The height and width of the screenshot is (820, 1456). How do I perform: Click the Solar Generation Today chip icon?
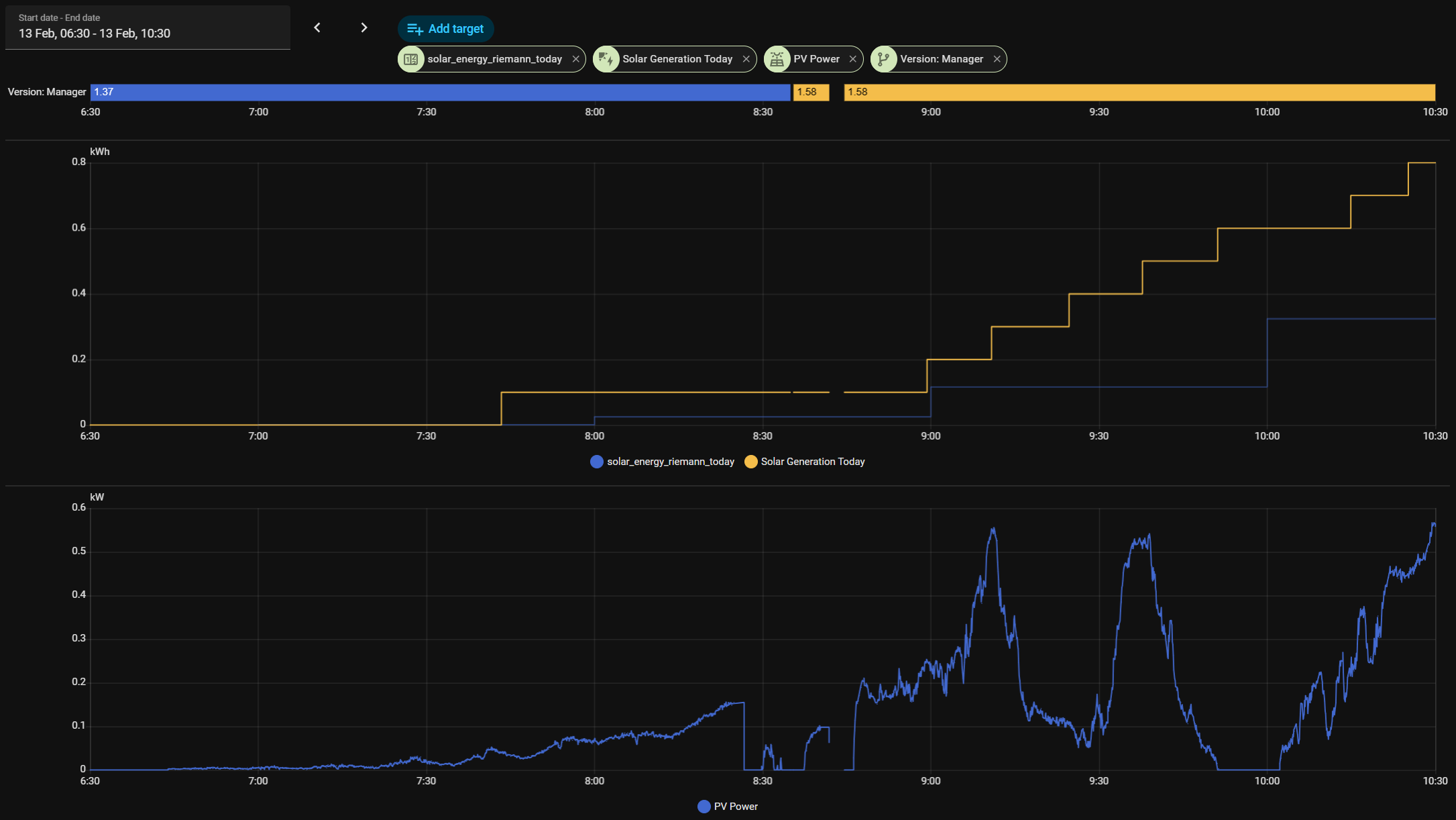606,59
